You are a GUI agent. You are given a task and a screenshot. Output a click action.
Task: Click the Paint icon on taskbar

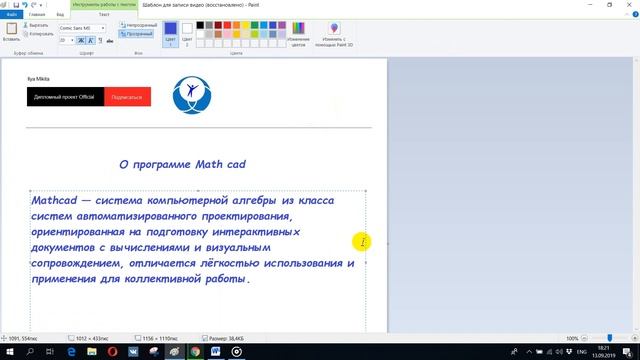[174, 351]
